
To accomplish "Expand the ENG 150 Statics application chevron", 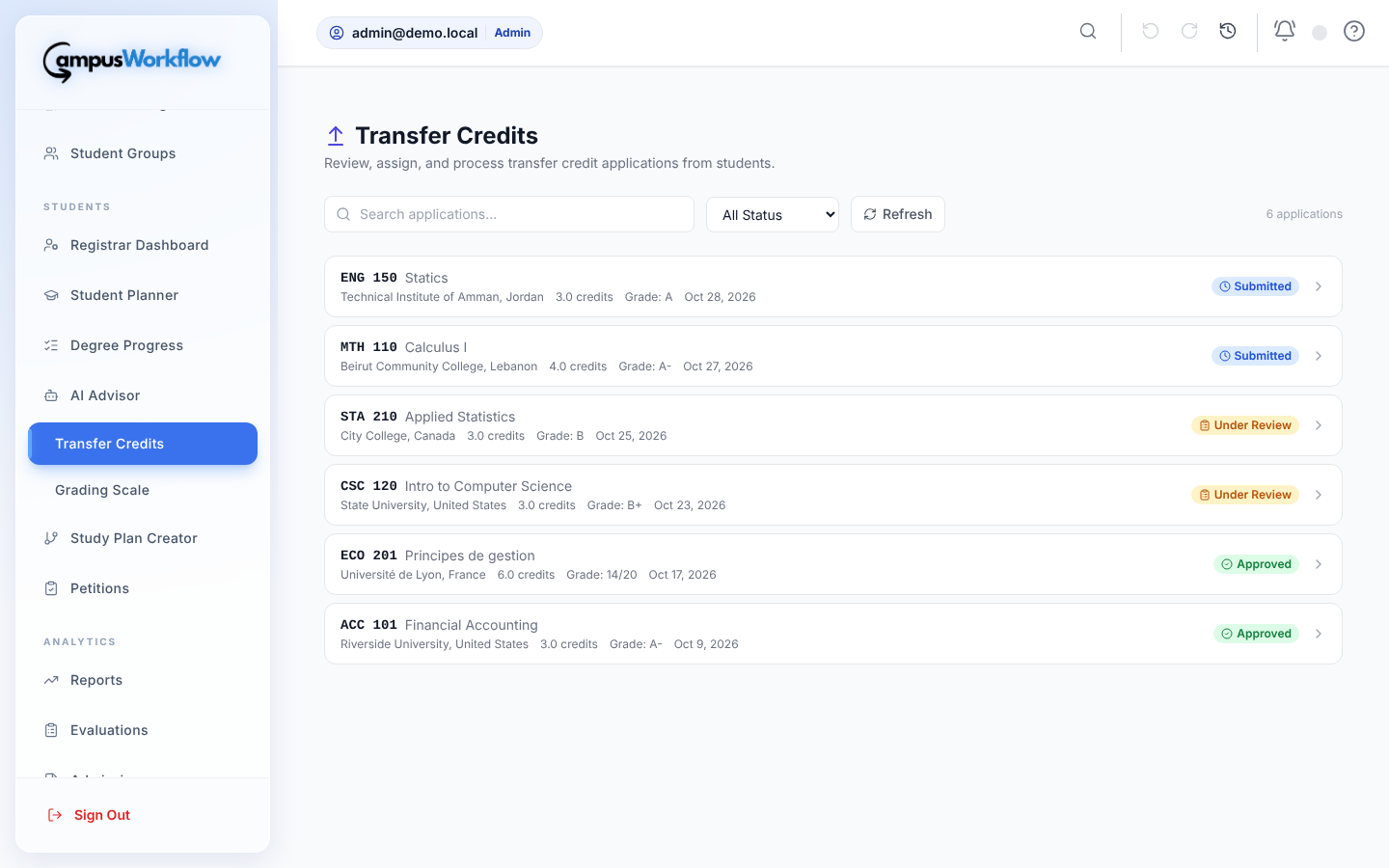I will pyautogui.click(x=1319, y=286).
